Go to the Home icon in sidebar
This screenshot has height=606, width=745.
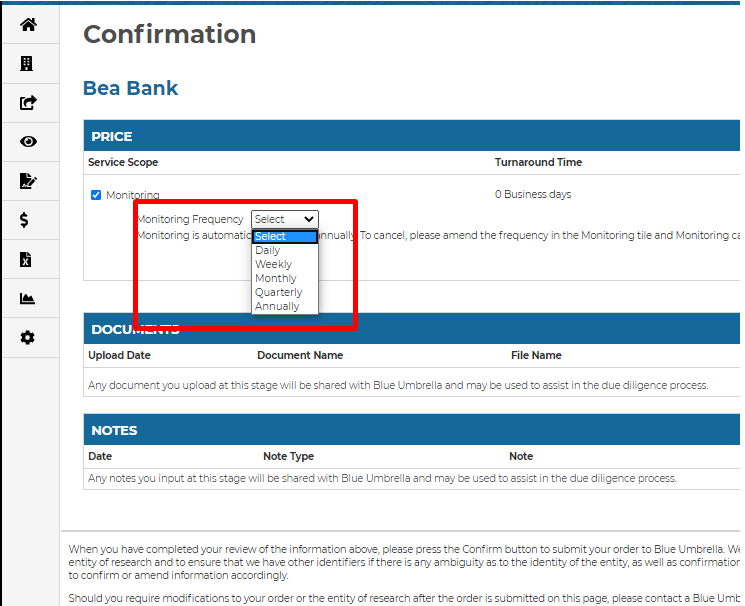pos(28,25)
